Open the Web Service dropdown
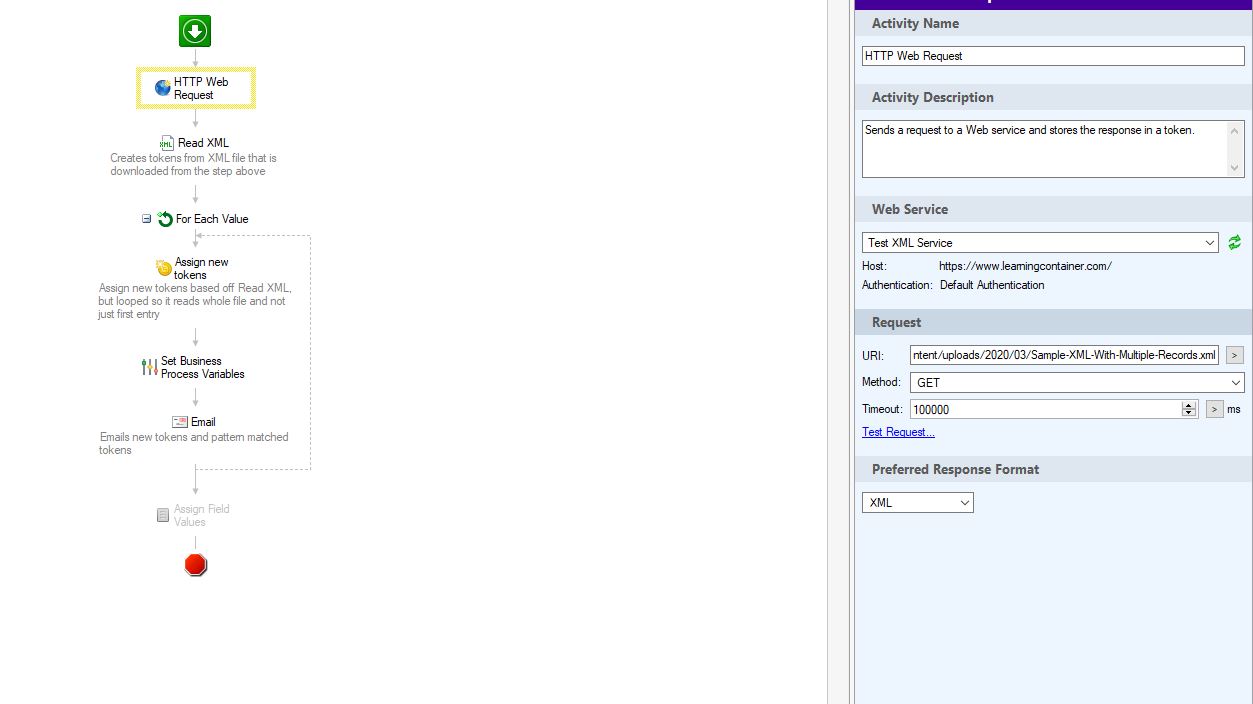This screenshot has height=704, width=1253. point(1210,243)
